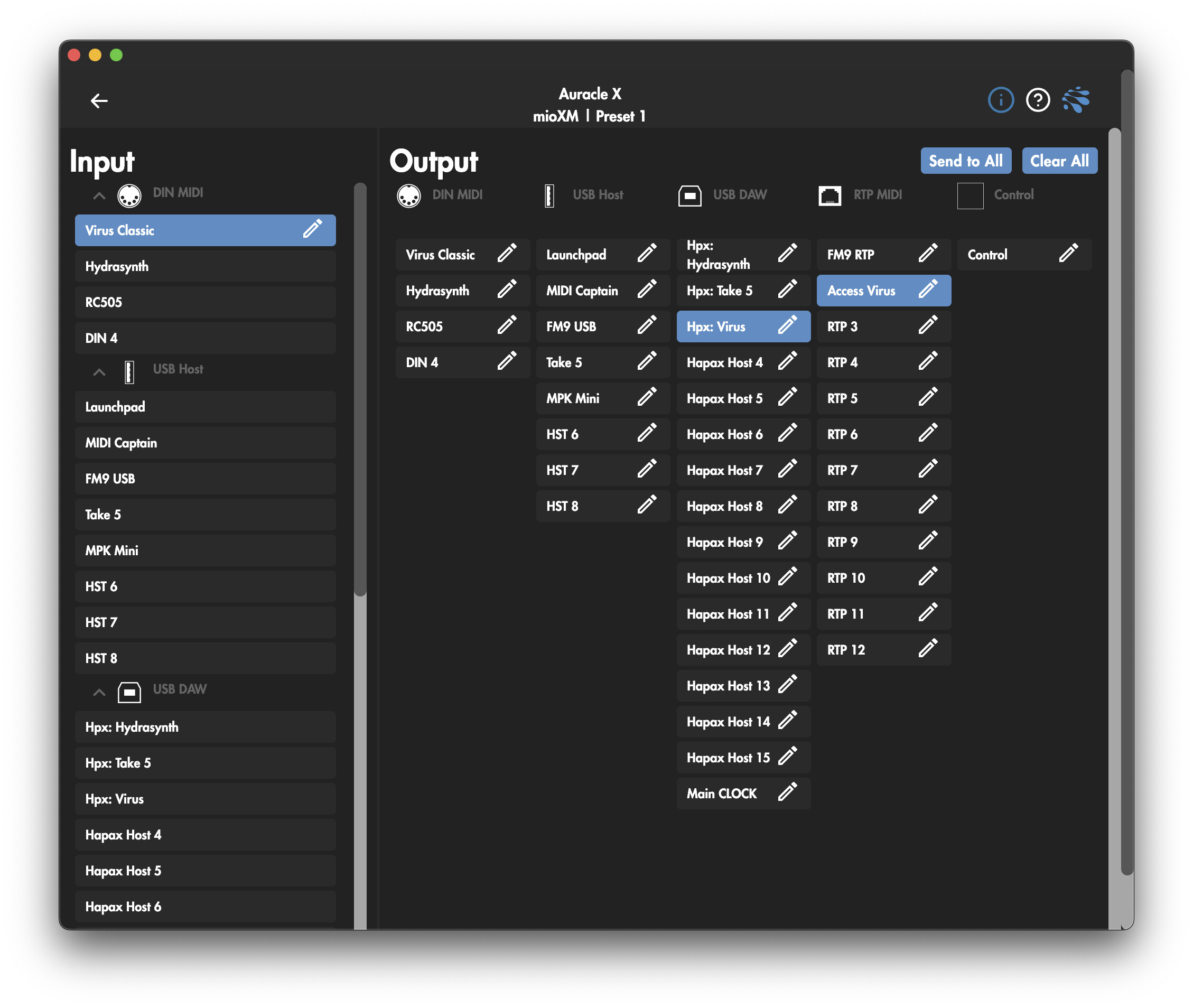
Task: Rename the Access Virus RTP output
Action: pos(928,290)
